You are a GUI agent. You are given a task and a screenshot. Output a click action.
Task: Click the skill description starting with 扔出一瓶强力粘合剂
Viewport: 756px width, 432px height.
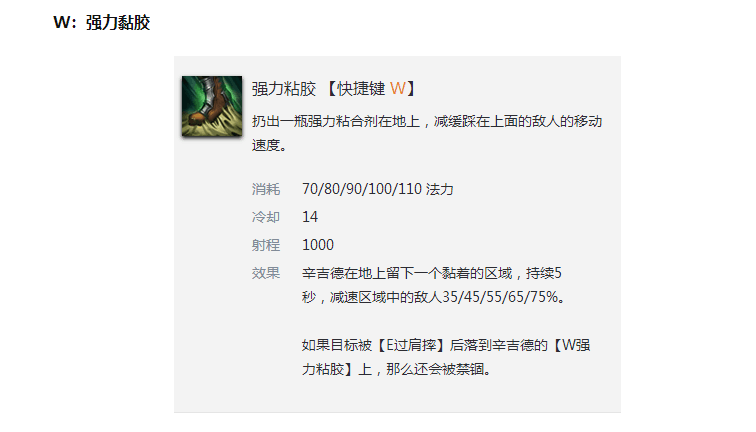427,133
